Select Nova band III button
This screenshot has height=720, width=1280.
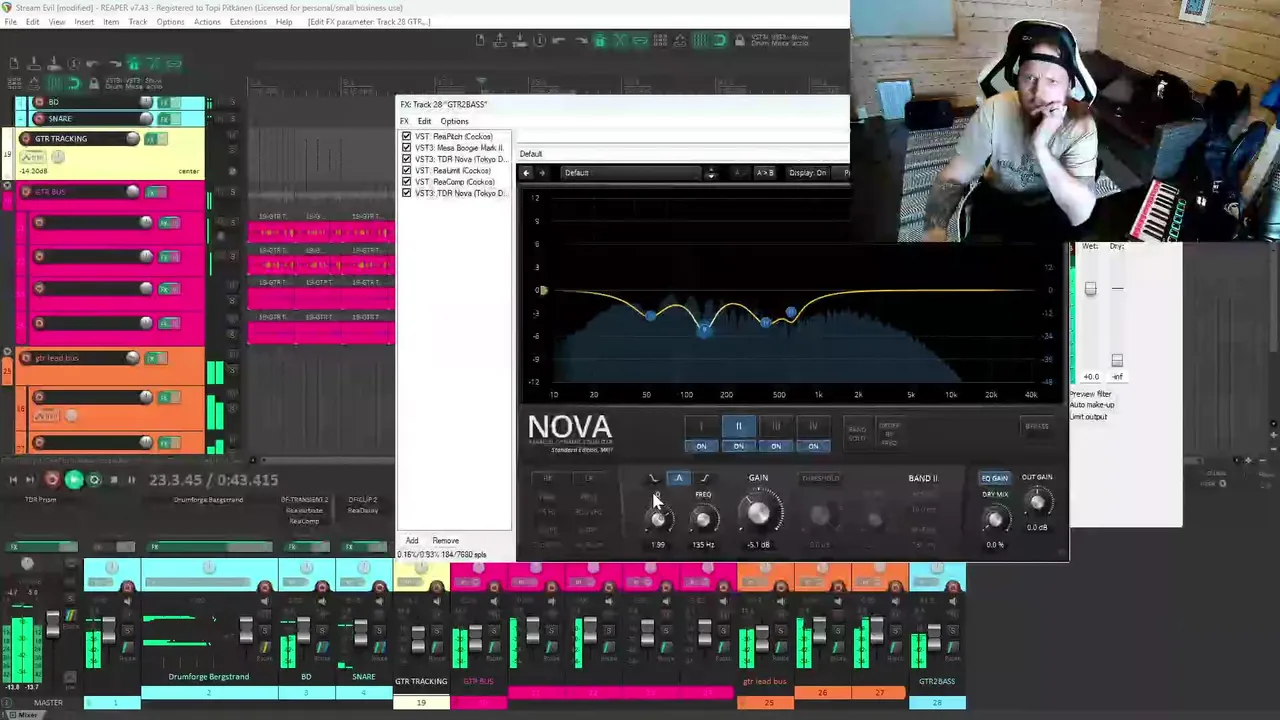click(776, 426)
